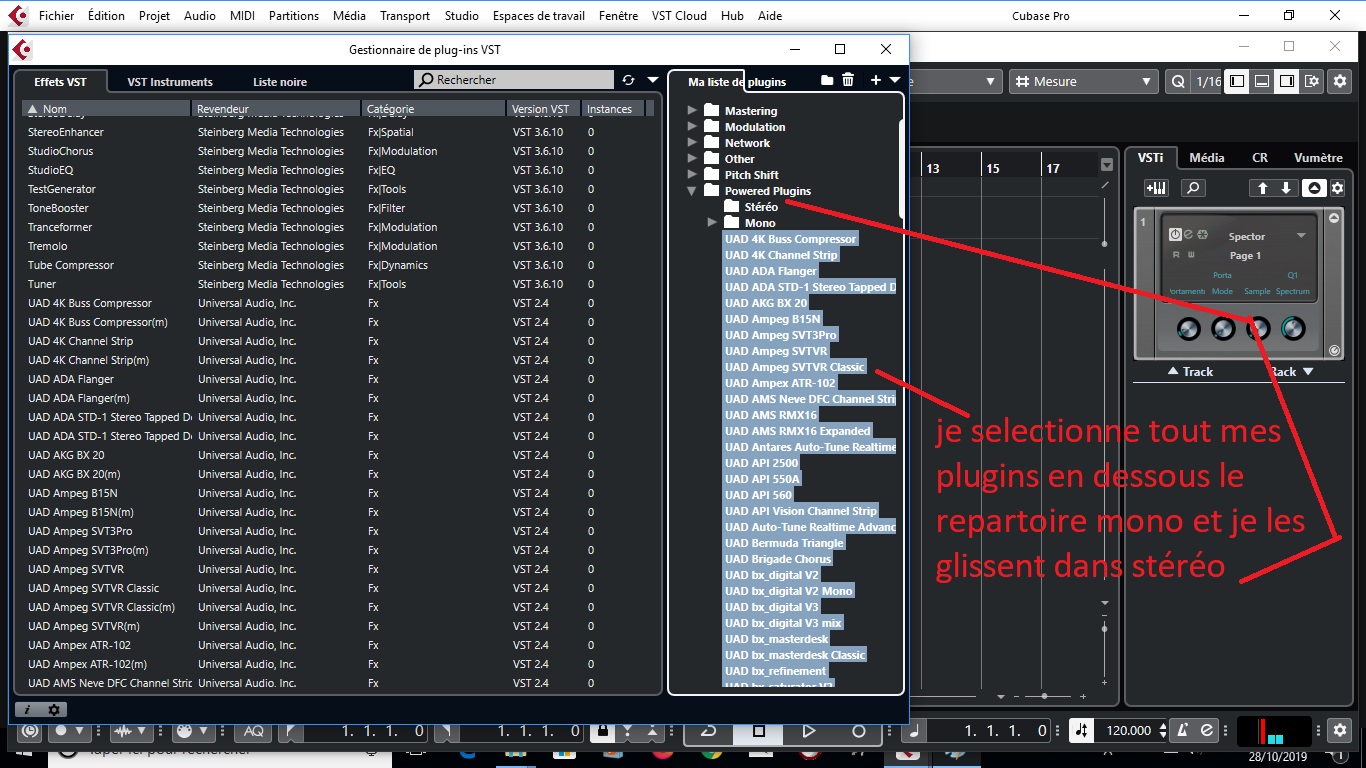The image size is (1366, 768).
Task: Show plug-in information with the i icon
Action: coord(27,710)
